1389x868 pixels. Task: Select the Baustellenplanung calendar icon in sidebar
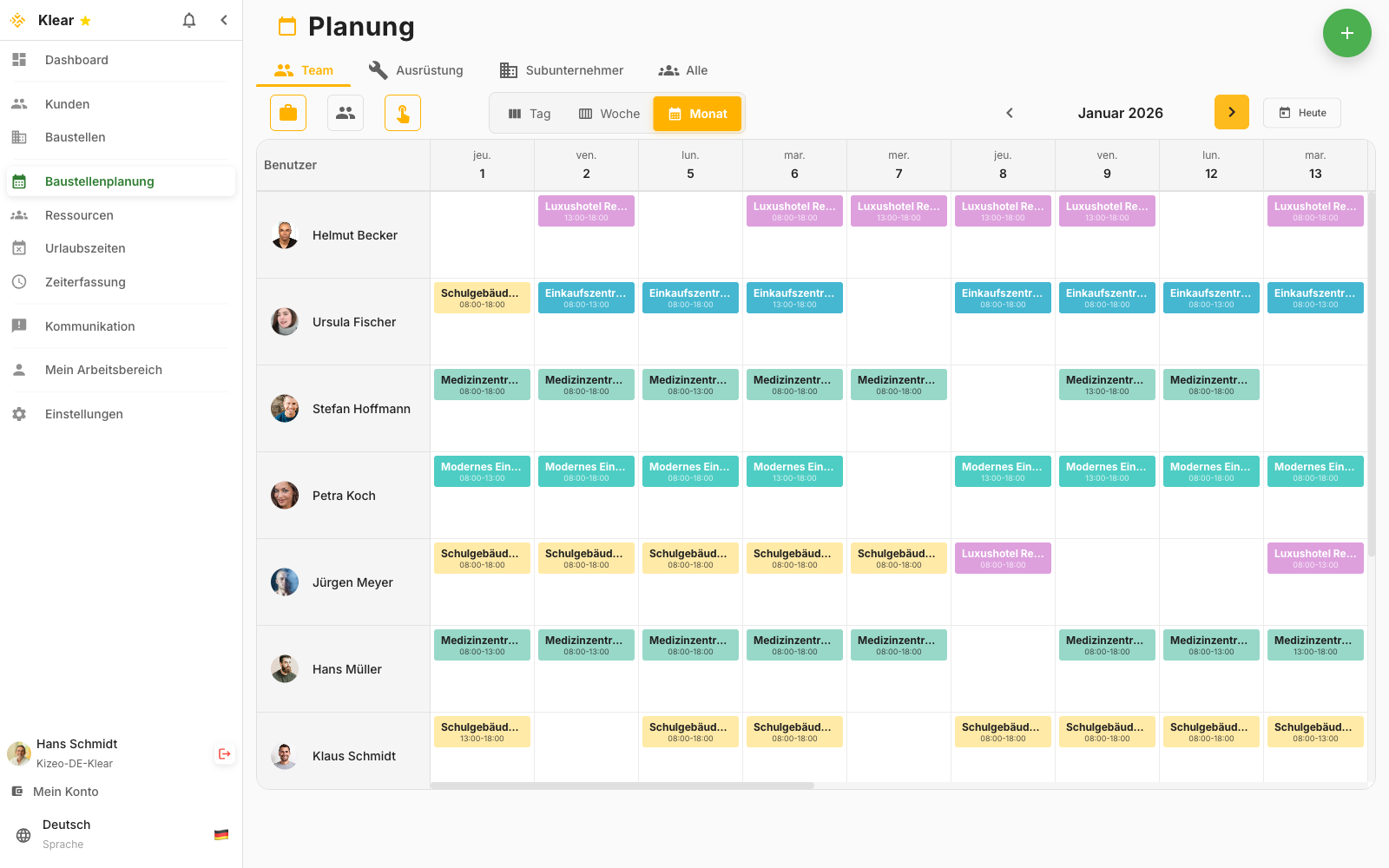tap(19, 181)
